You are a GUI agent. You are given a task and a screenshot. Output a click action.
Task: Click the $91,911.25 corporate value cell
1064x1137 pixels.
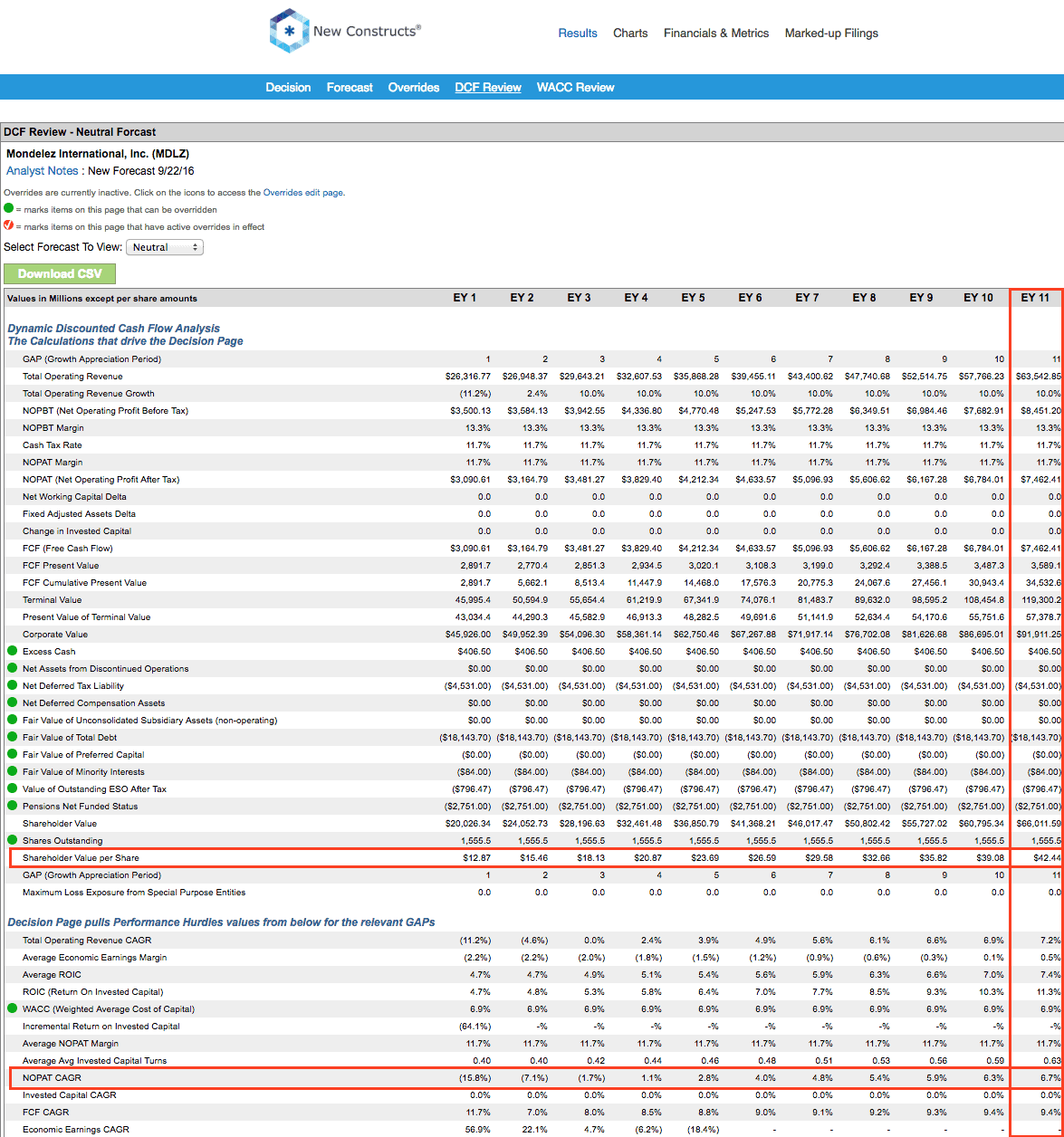point(1039,635)
